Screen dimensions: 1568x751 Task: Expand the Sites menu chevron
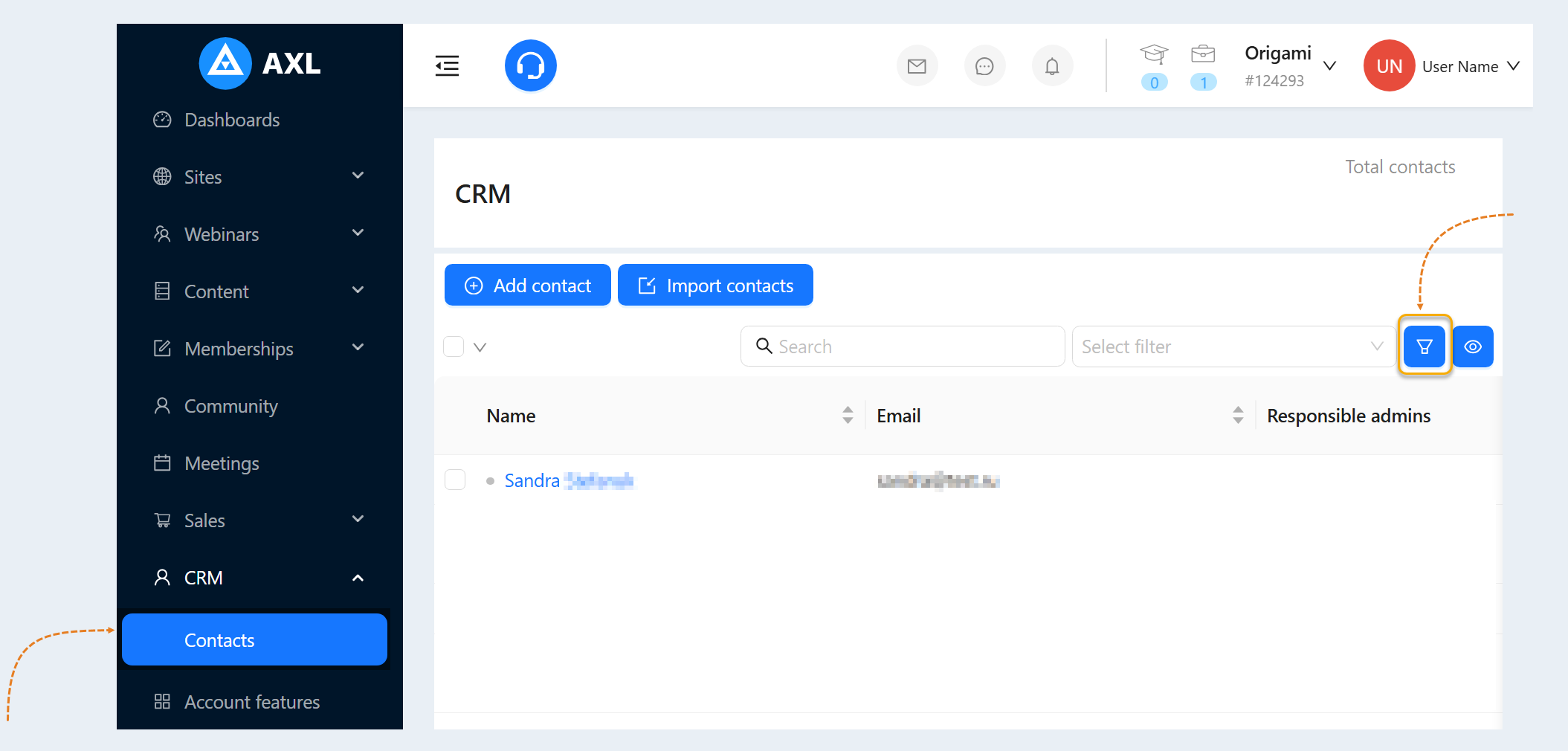point(358,175)
